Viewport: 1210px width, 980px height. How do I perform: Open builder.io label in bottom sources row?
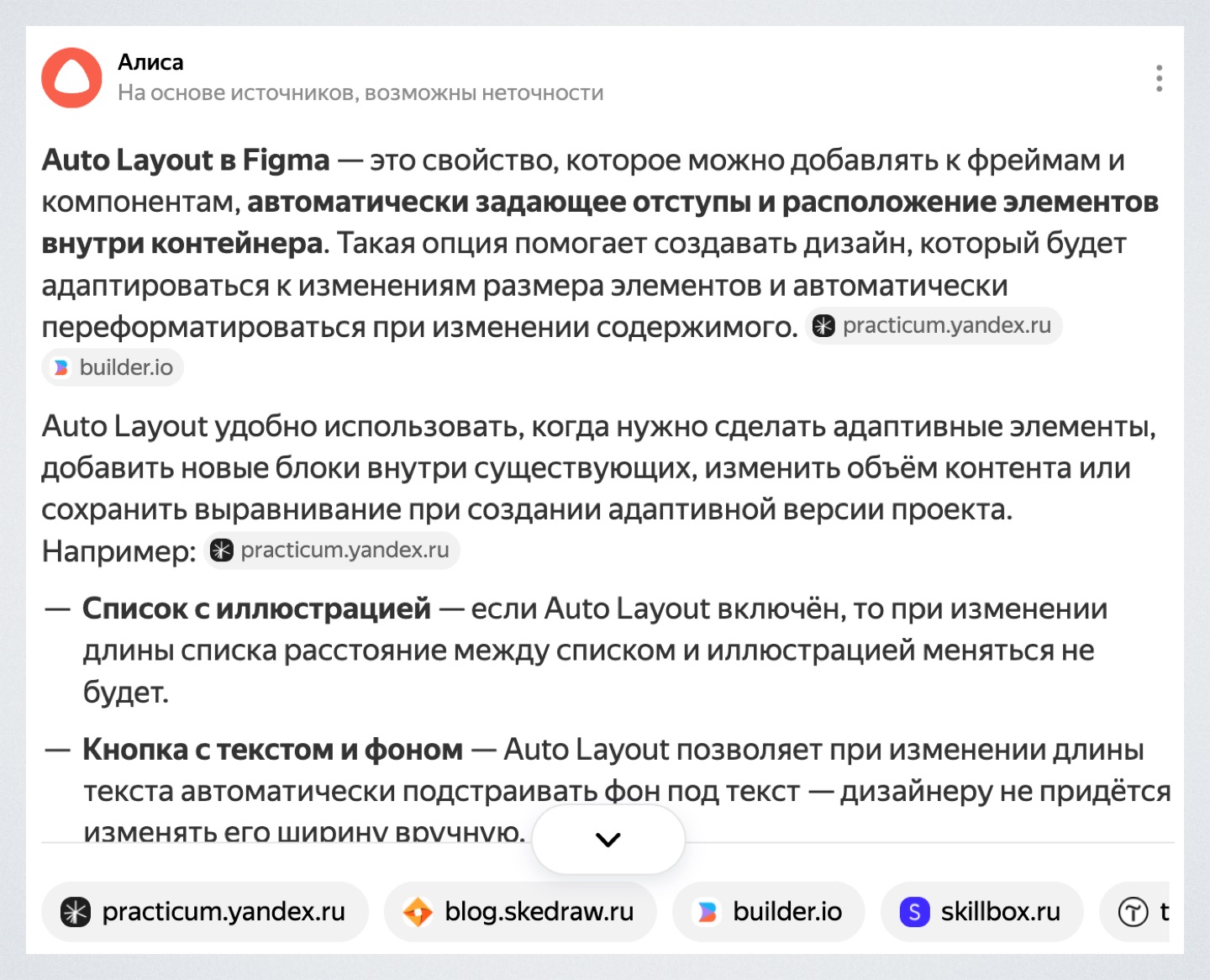coord(787,912)
